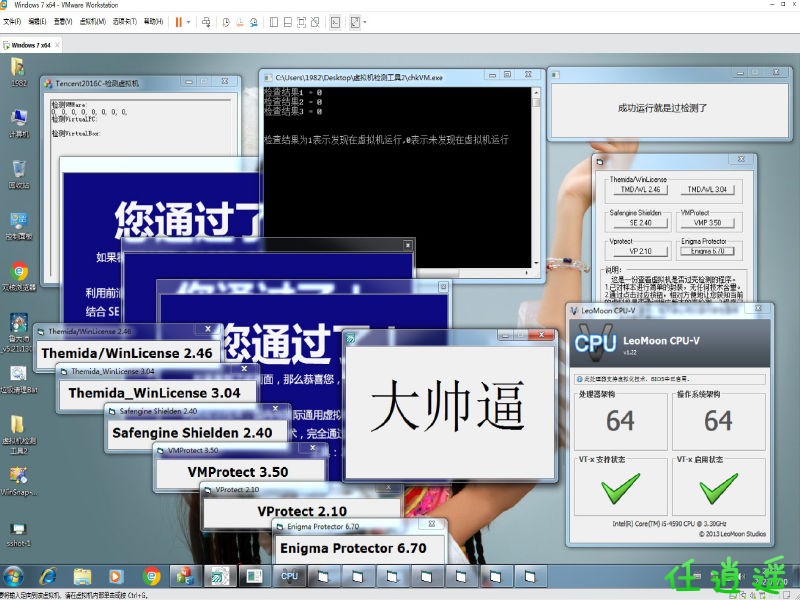Click the VT-x 启用状态 green checkmark

click(x=718, y=489)
